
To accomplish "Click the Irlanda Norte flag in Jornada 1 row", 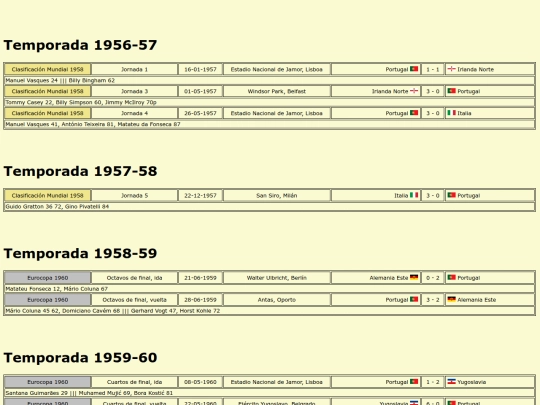I will click(451, 69).
